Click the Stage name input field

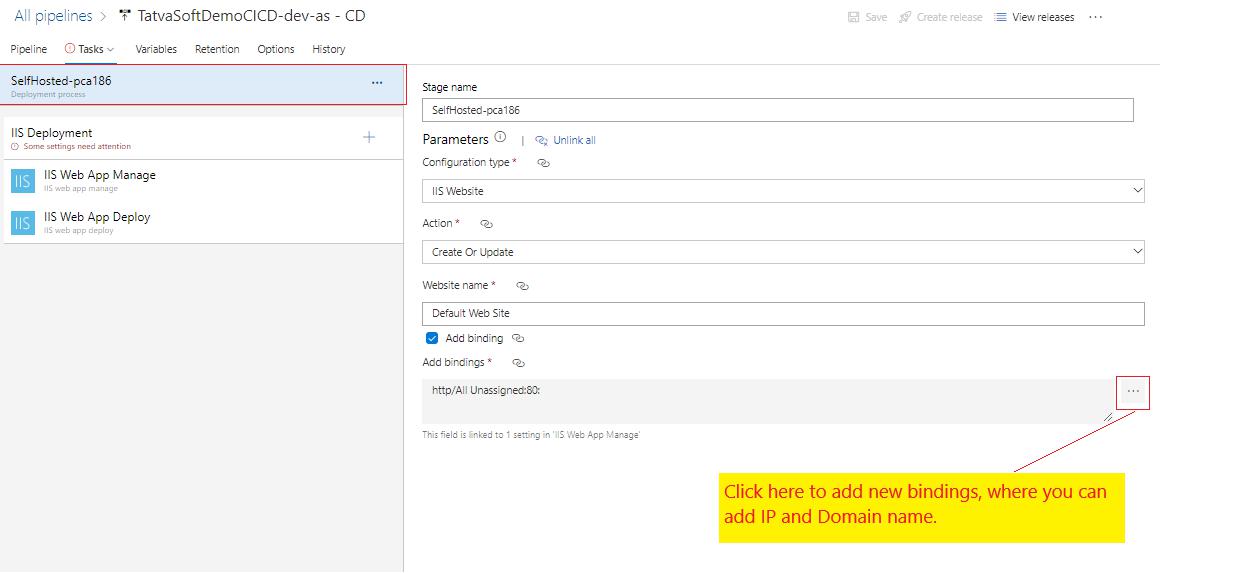click(778, 110)
